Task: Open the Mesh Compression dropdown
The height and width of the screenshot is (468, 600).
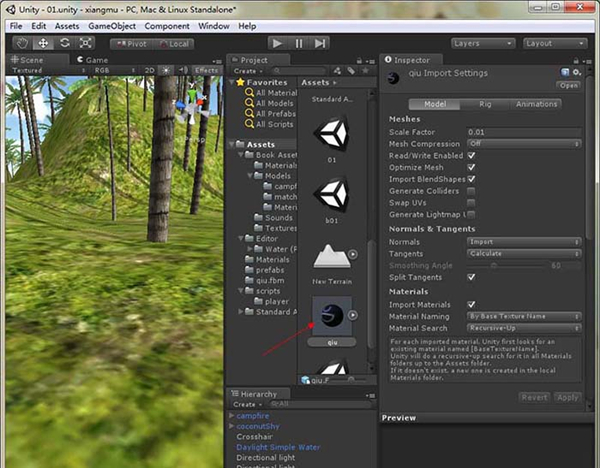Action: 524,144
